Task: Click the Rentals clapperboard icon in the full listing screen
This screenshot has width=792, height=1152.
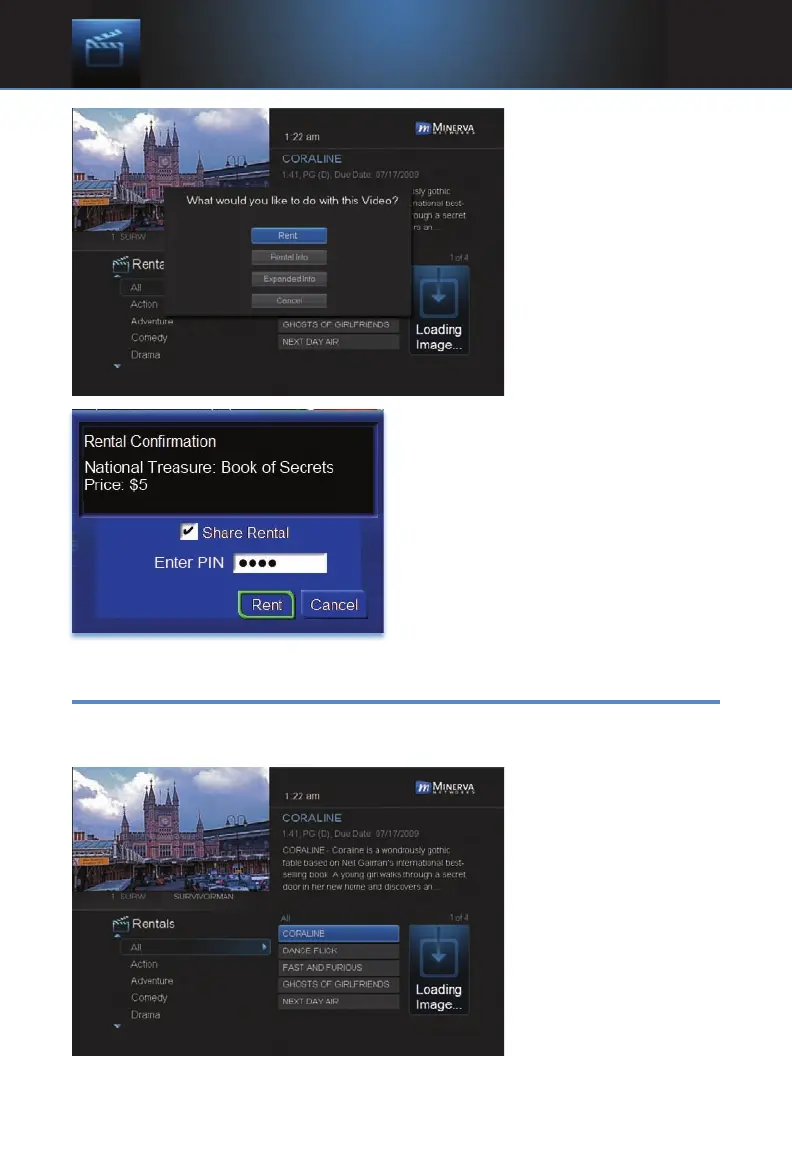Action: 120,924
